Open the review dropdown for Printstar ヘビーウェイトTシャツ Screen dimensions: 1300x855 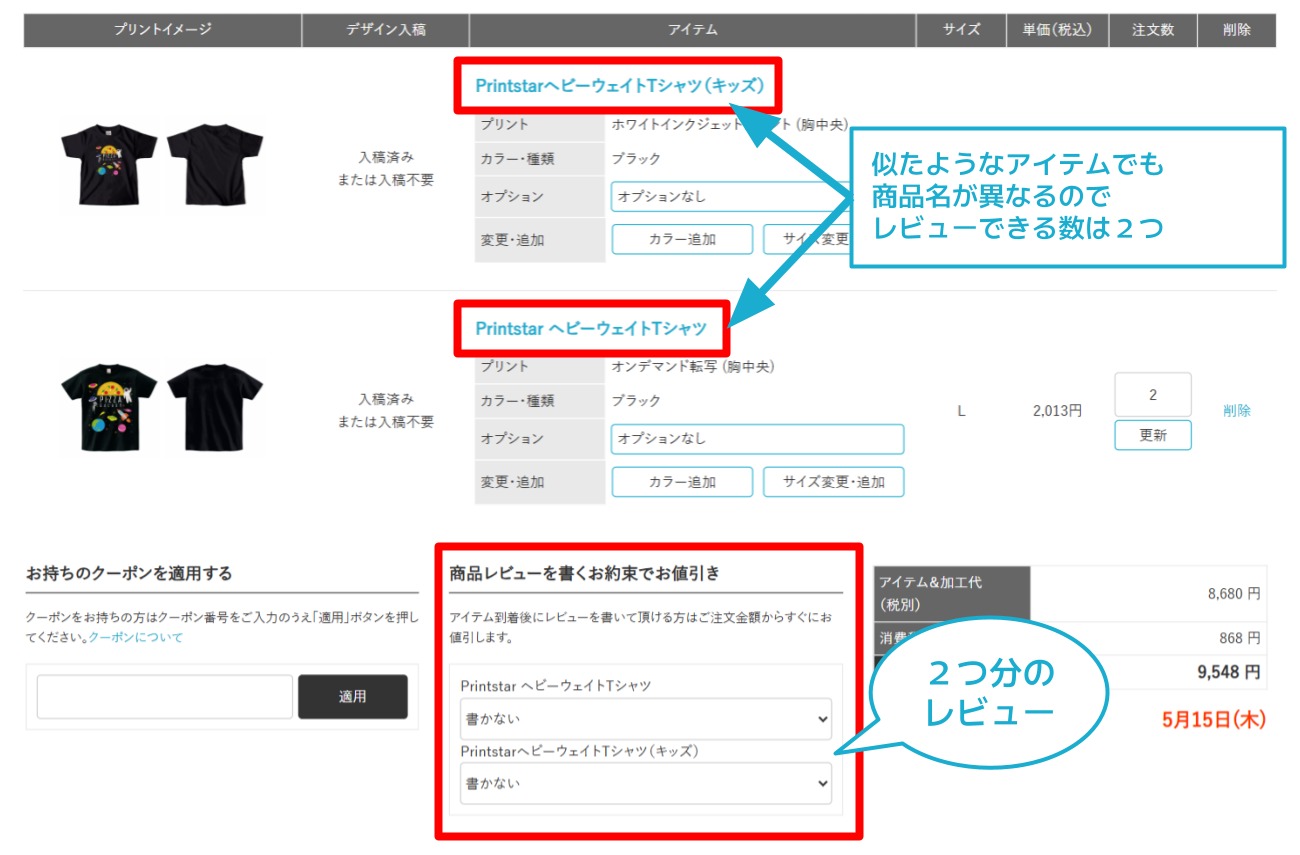646,719
